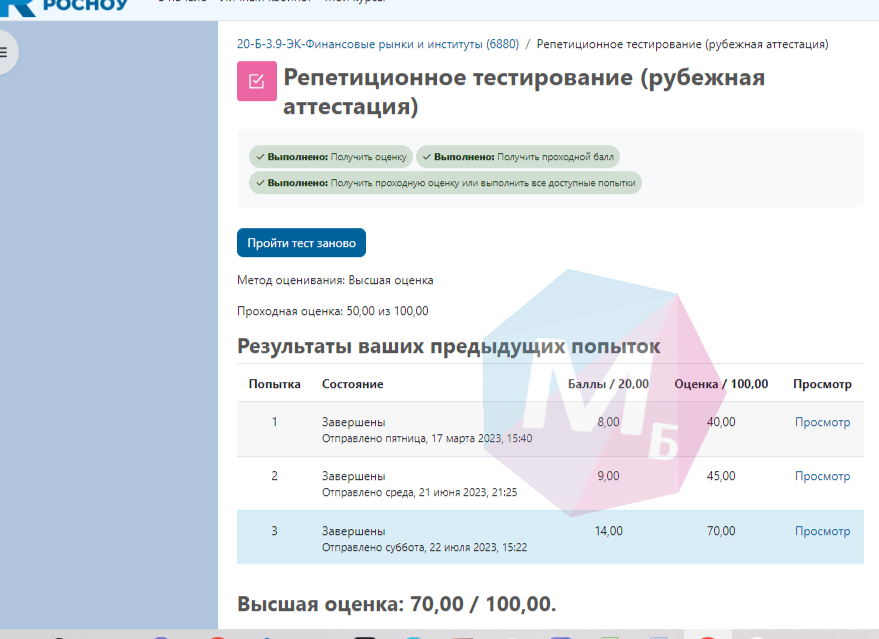This screenshot has width=879, height=639.
Task: Select the 70,00 grade in attempt 3
Action: point(721,531)
